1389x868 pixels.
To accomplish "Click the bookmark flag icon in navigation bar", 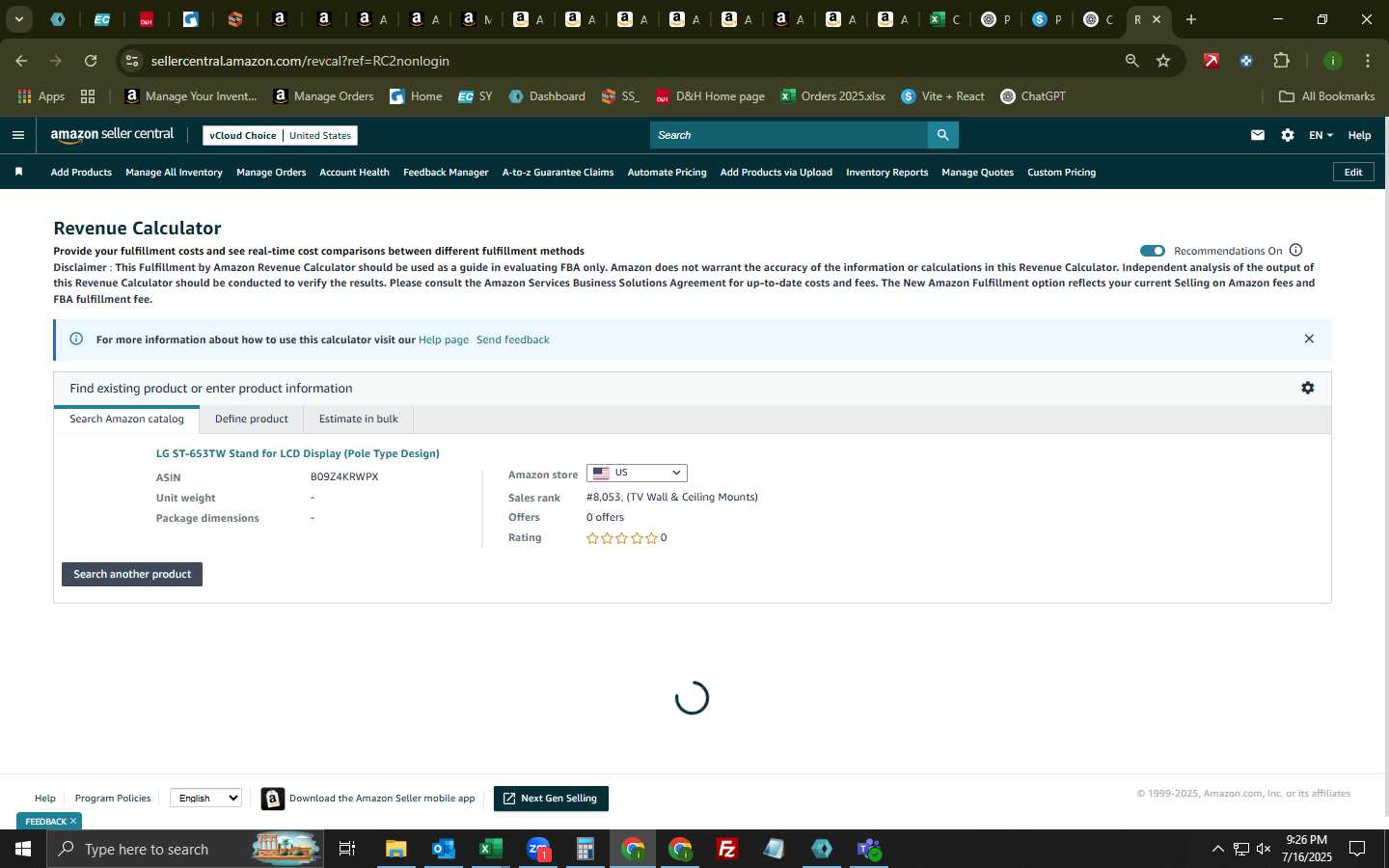I will 18,172.
